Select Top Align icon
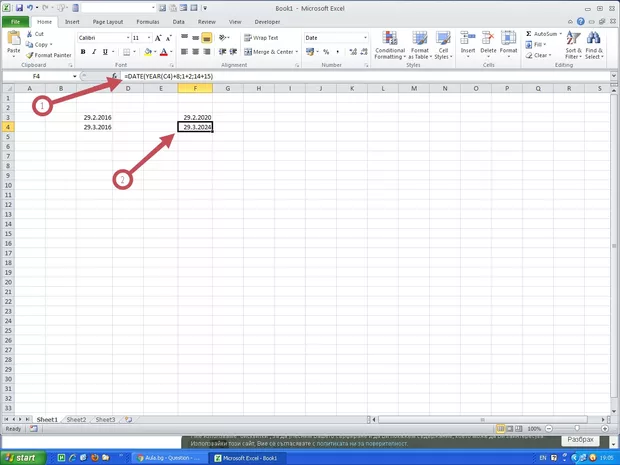Screen dimensions: 620x465 [185, 38]
